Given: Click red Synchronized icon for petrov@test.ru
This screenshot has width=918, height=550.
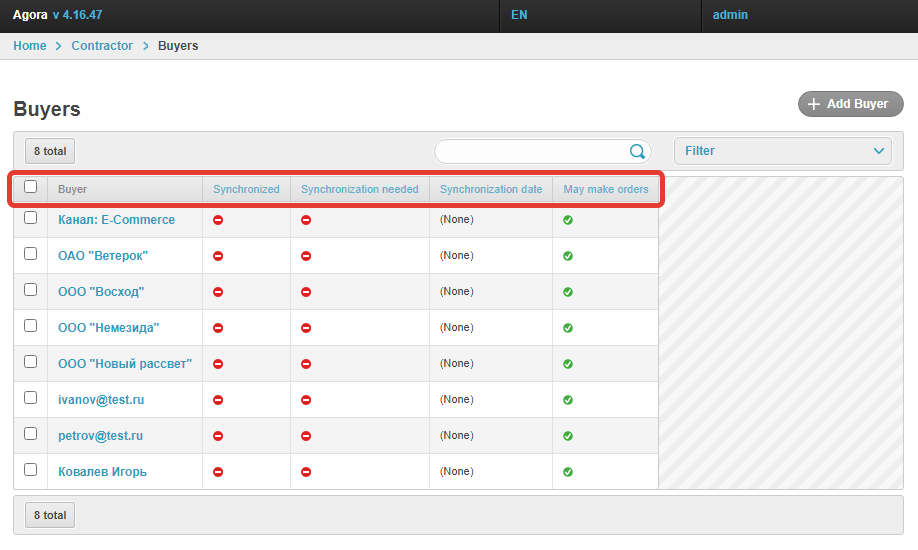Looking at the screenshot, I should [x=218, y=436].
